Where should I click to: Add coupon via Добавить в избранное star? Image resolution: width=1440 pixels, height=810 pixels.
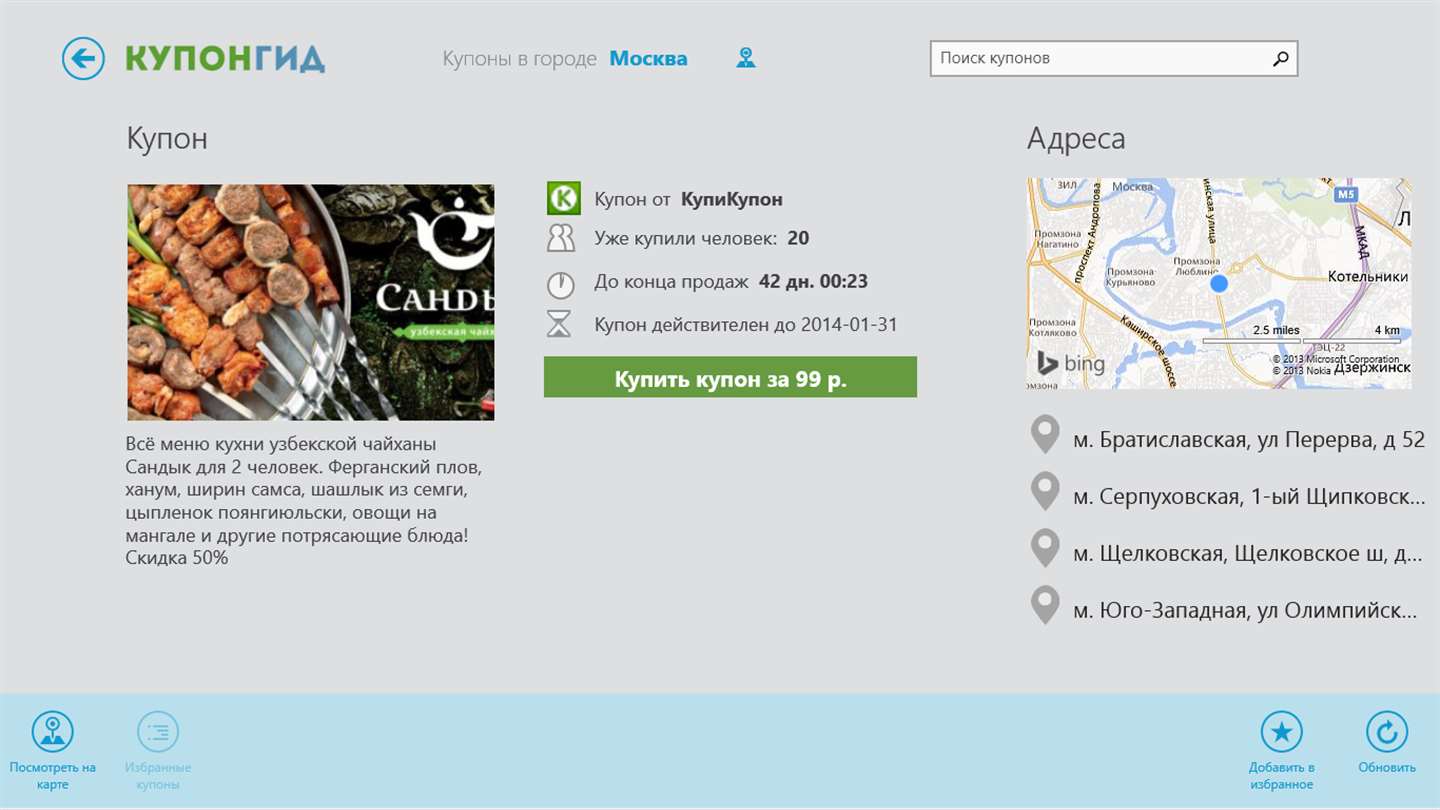click(1281, 750)
